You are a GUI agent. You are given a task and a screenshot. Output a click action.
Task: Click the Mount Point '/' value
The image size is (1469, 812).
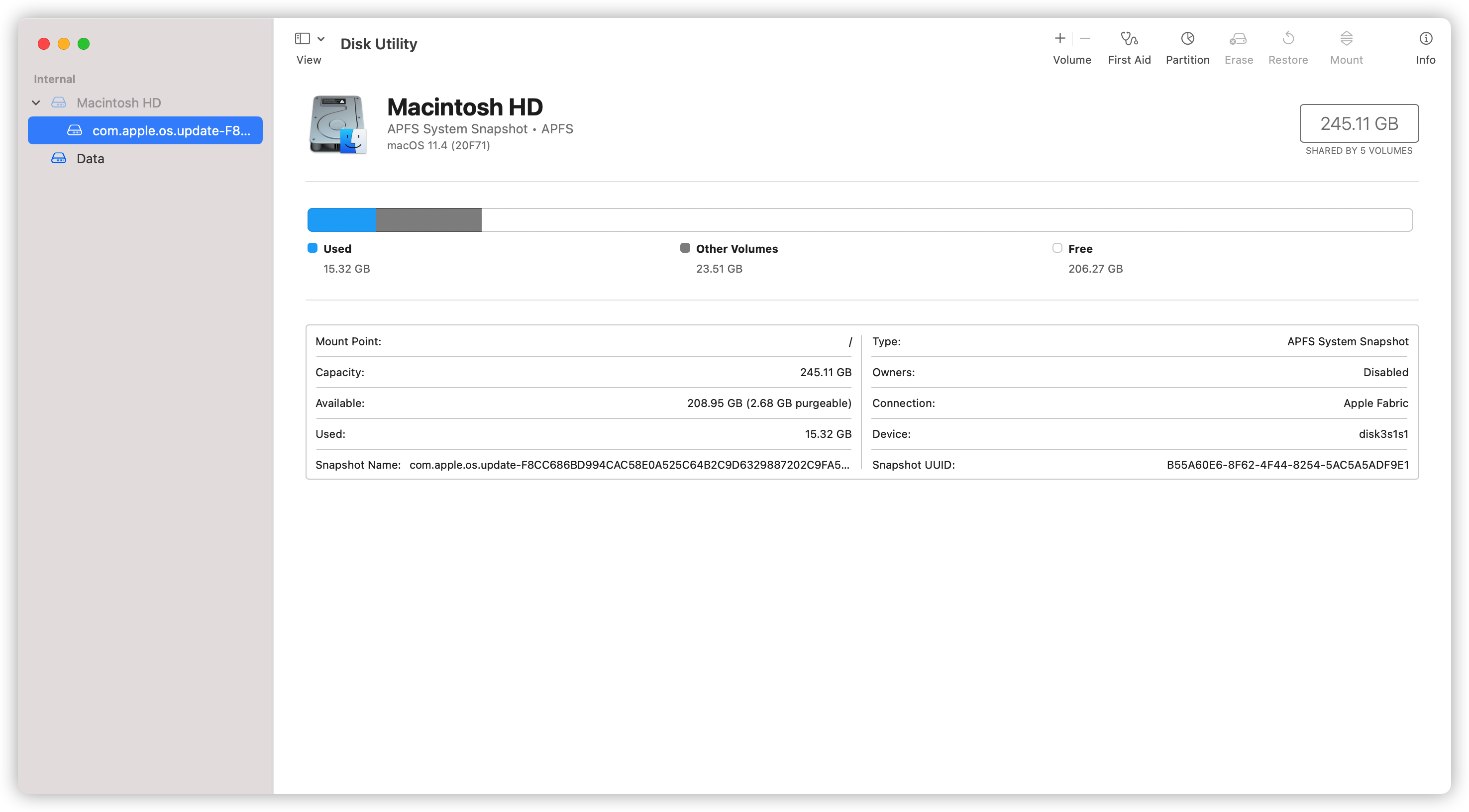coord(849,341)
